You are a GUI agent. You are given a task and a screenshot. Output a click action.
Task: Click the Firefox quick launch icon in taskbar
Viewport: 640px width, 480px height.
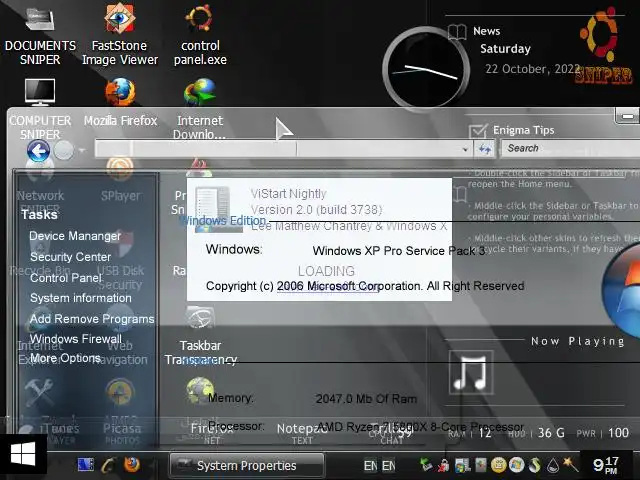click(x=131, y=465)
